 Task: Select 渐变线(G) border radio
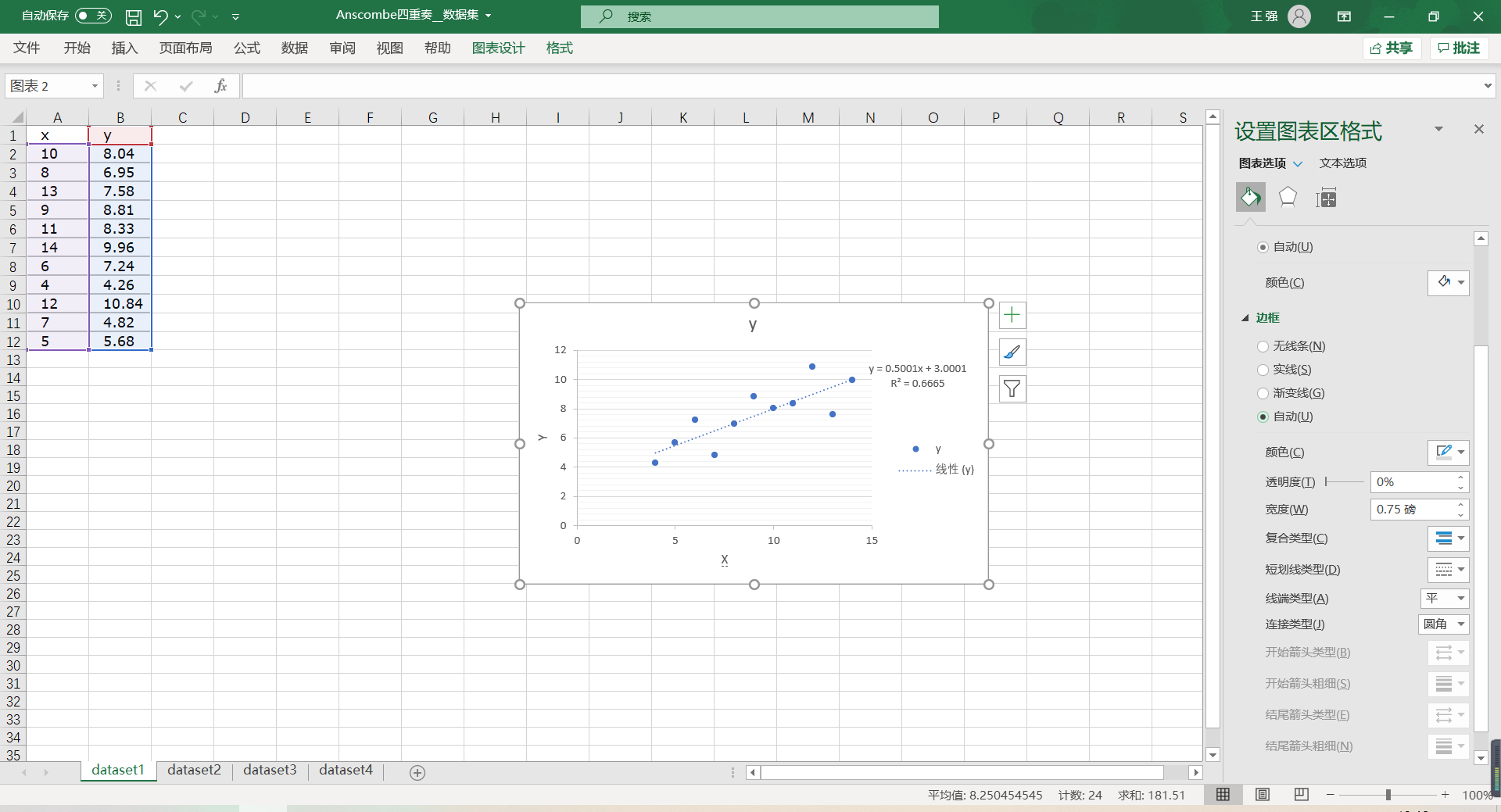tap(1263, 393)
